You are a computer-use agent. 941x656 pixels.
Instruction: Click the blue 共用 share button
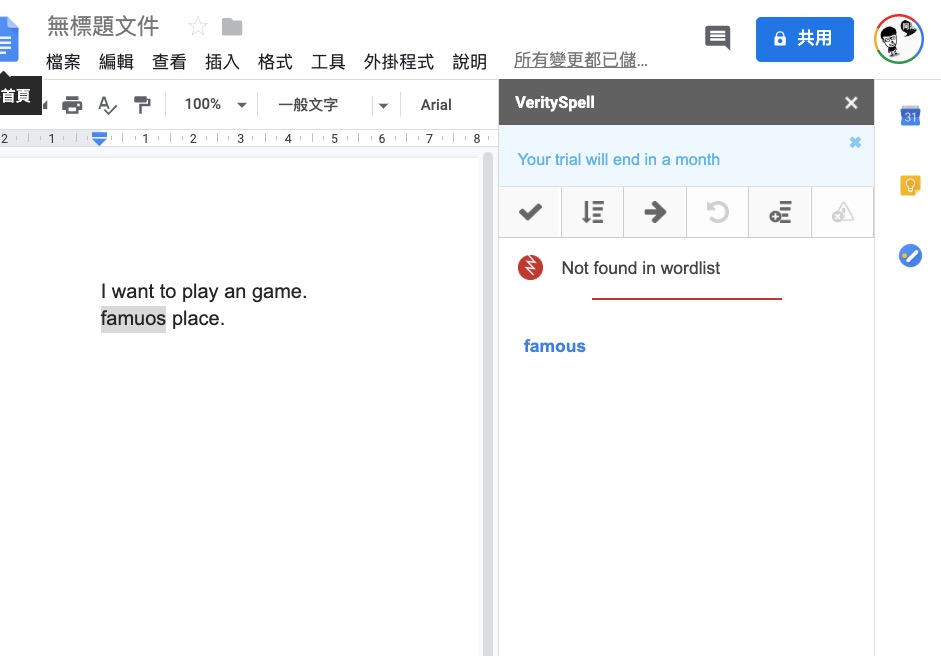point(804,38)
